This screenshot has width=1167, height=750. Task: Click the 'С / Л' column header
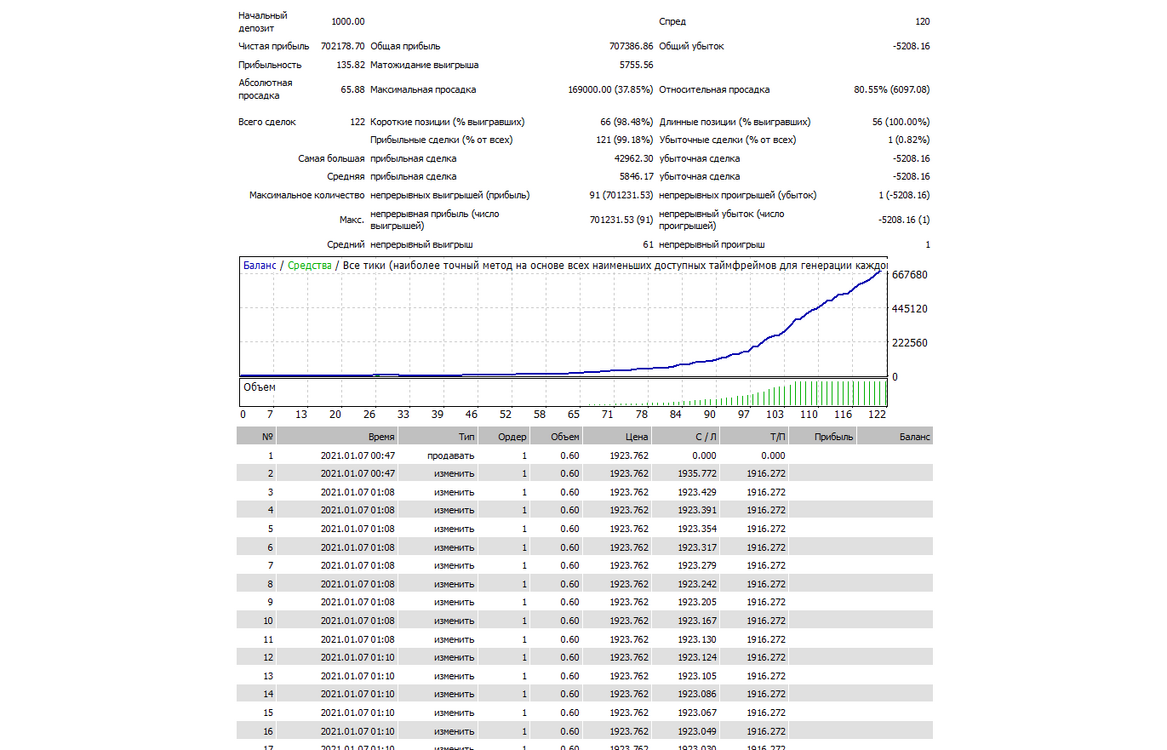click(x=685, y=437)
